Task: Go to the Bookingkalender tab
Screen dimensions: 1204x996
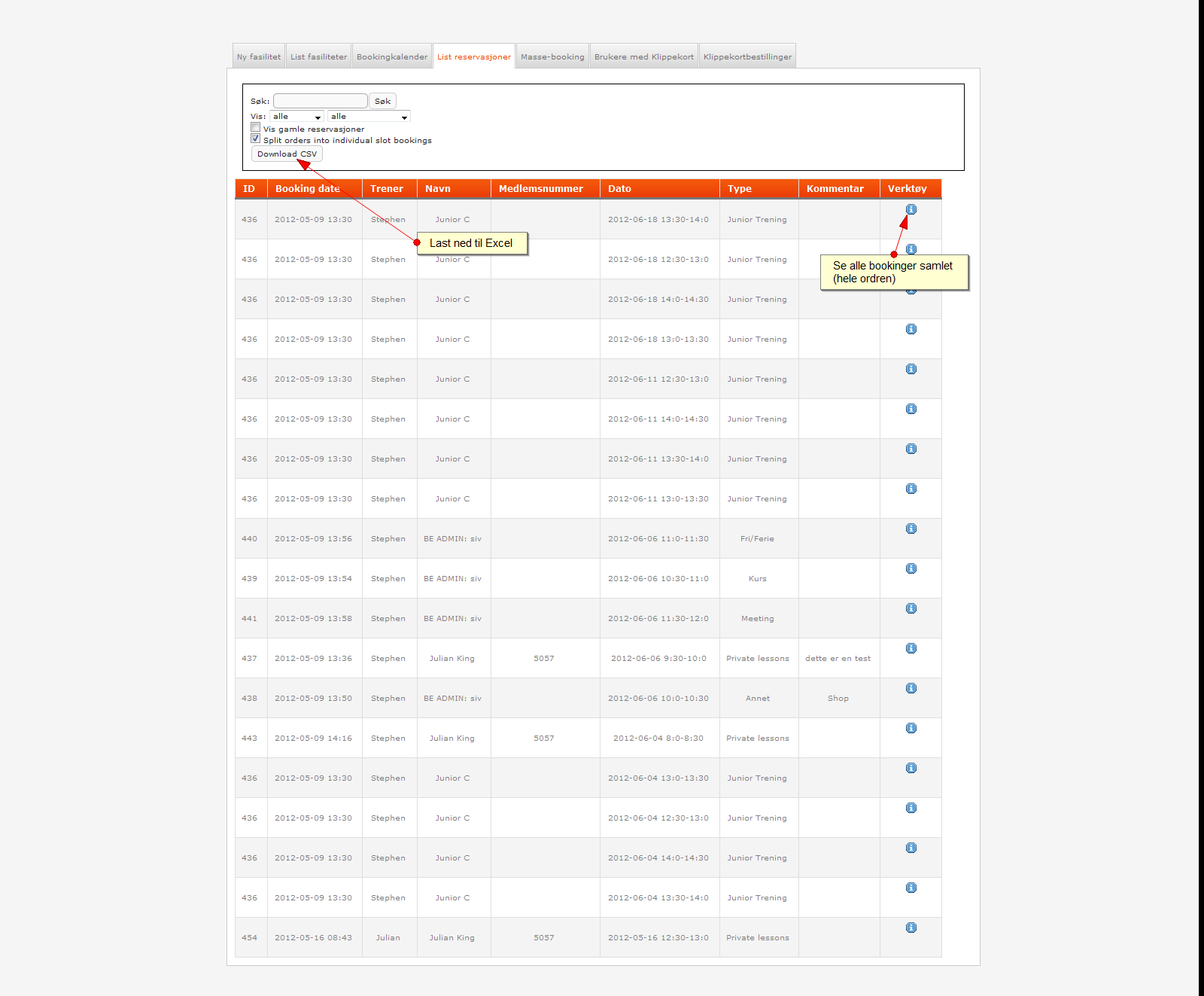Action: click(x=392, y=56)
